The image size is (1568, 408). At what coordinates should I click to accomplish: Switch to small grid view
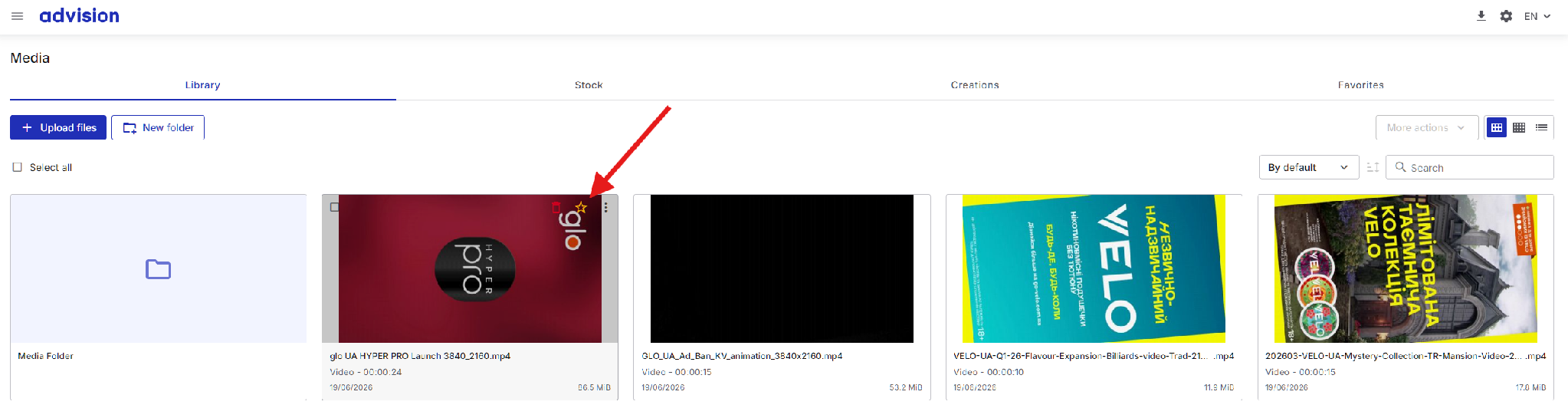(1519, 127)
